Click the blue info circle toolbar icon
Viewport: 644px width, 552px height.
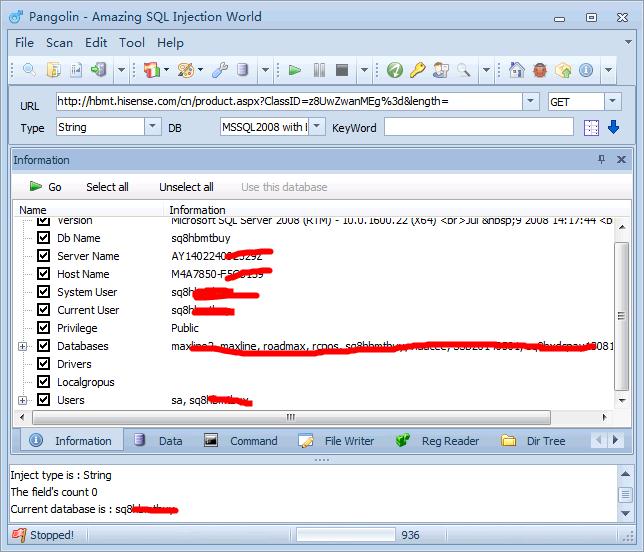[x=586, y=70]
